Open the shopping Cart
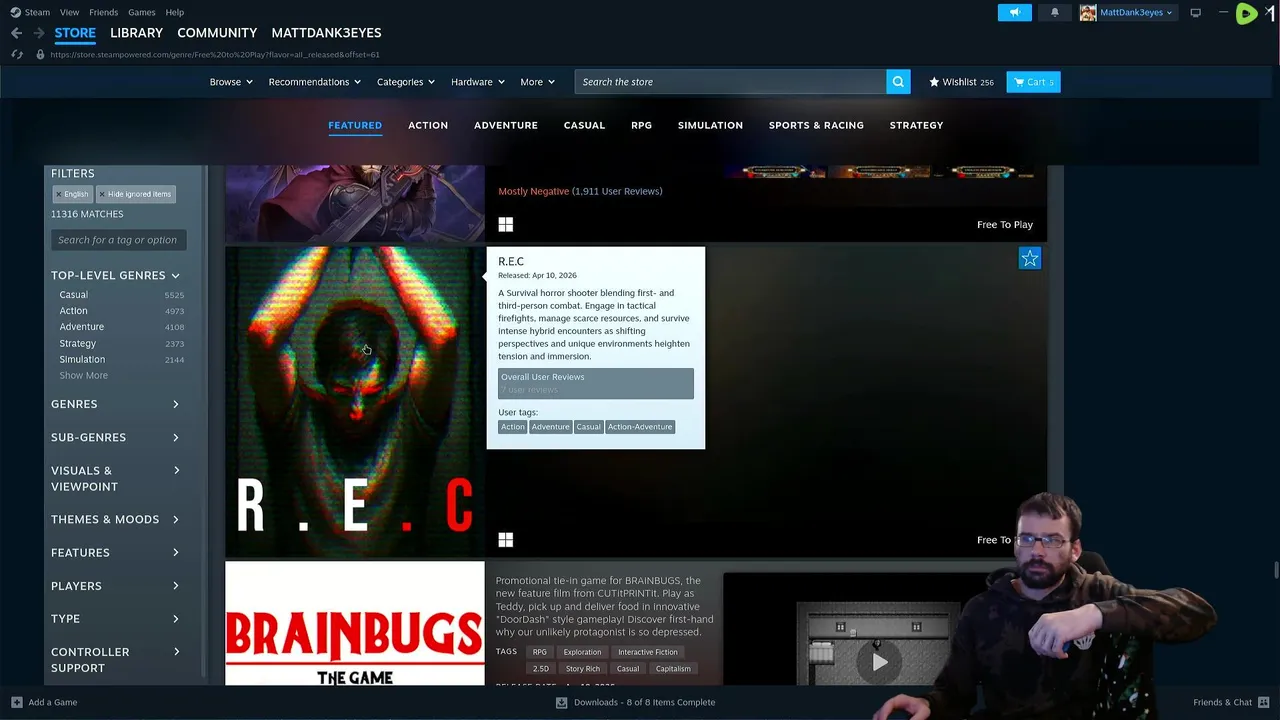The height and width of the screenshot is (720, 1280). point(1033,82)
